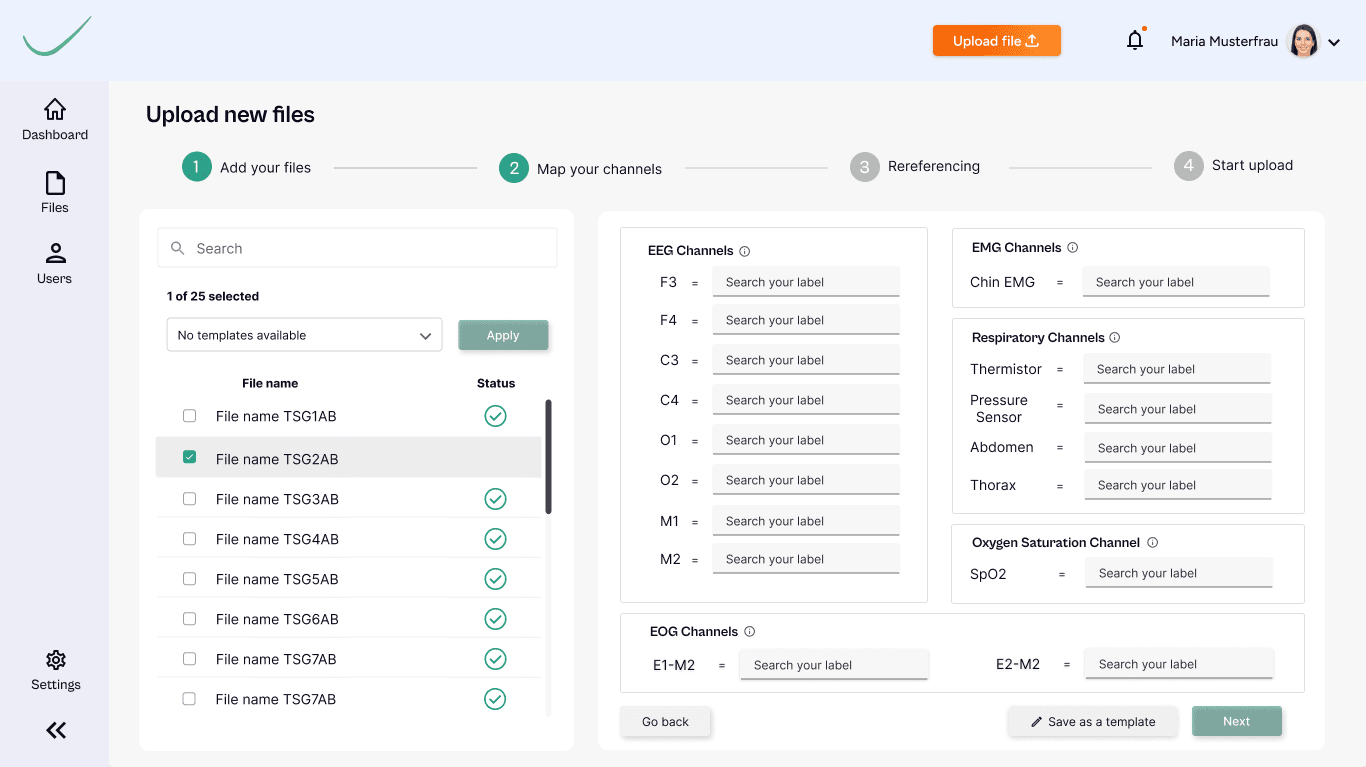Image resolution: width=1366 pixels, height=767 pixels.
Task: Click the search magnifier icon
Action: point(178,247)
